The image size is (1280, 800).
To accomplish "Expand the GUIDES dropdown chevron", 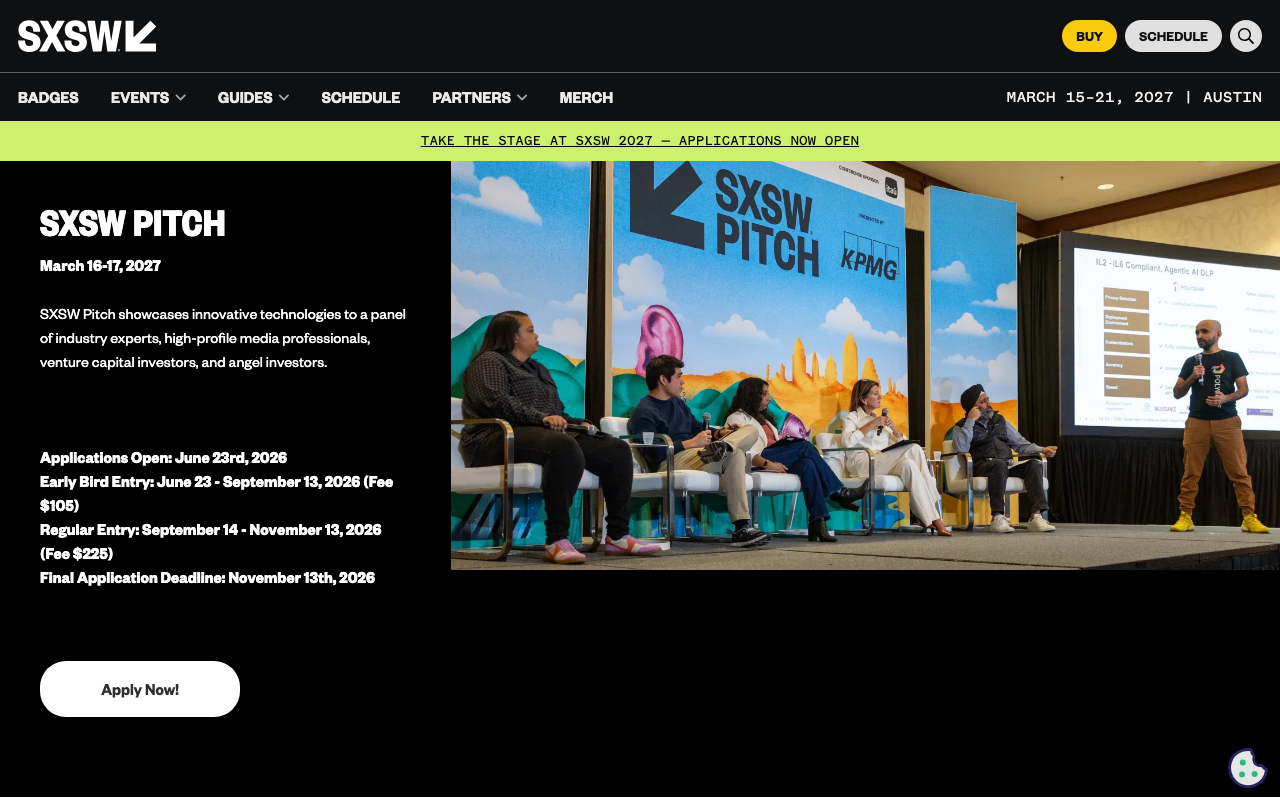I will click(284, 97).
